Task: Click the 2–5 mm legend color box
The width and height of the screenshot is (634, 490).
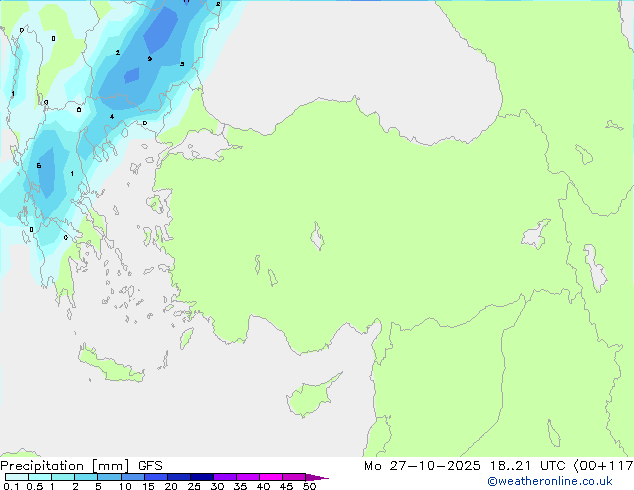Action: 86,477
